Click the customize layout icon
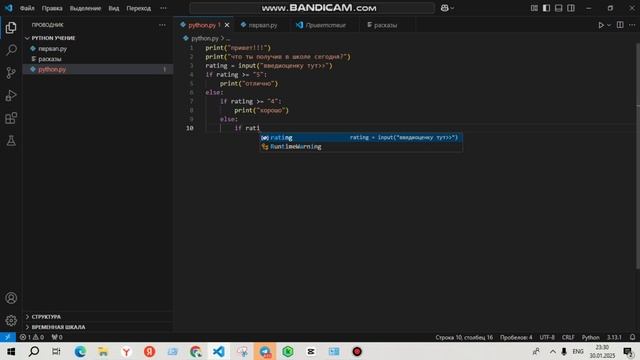Screen dimensions: 640x360 pyautogui.click(x=534, y=8)
